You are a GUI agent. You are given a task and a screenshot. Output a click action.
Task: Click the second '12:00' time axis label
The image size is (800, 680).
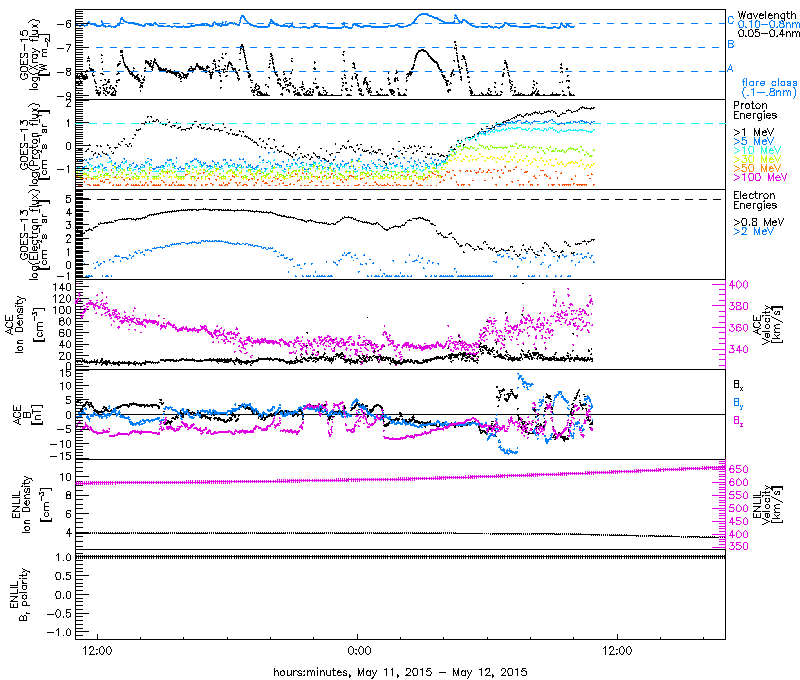pos(617,651)
